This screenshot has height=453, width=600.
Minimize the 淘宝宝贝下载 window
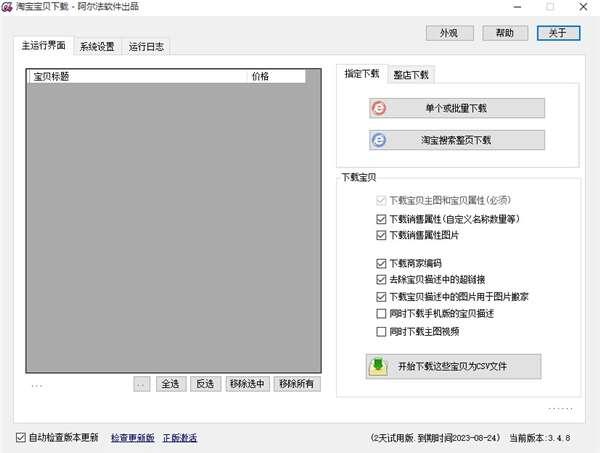click(x=517, y=7)
